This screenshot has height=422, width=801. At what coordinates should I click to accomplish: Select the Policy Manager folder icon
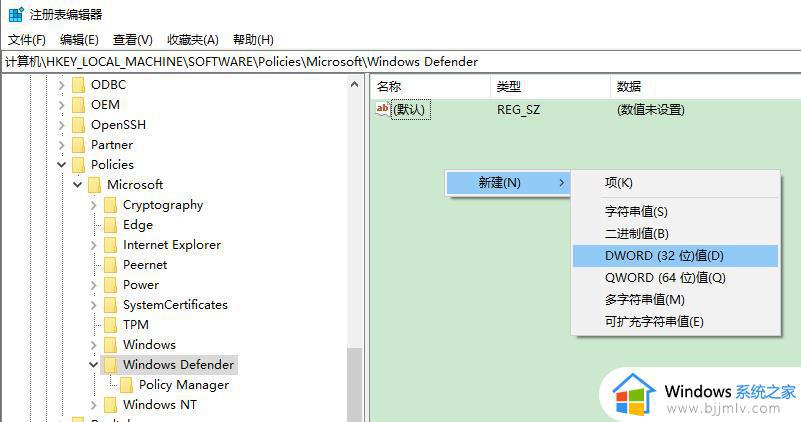[126, 385]
